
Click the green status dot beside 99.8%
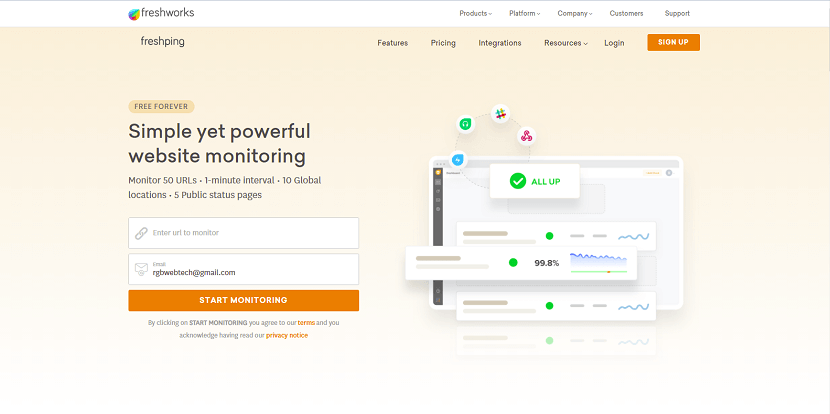pyautogui.click(x=513, y=262)
